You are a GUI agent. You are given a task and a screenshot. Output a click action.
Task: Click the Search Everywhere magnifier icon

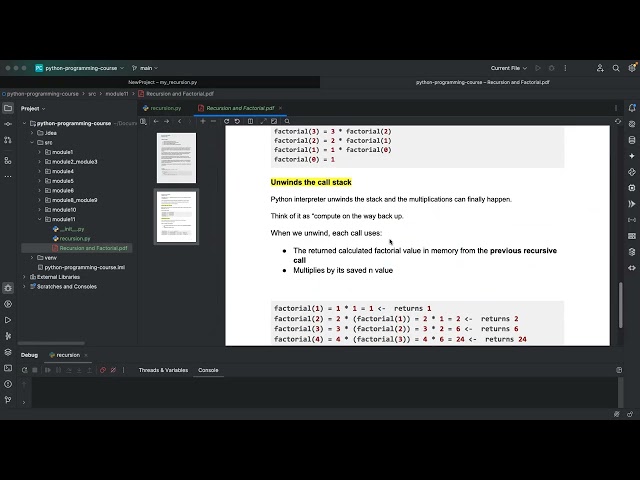point(616,68)
